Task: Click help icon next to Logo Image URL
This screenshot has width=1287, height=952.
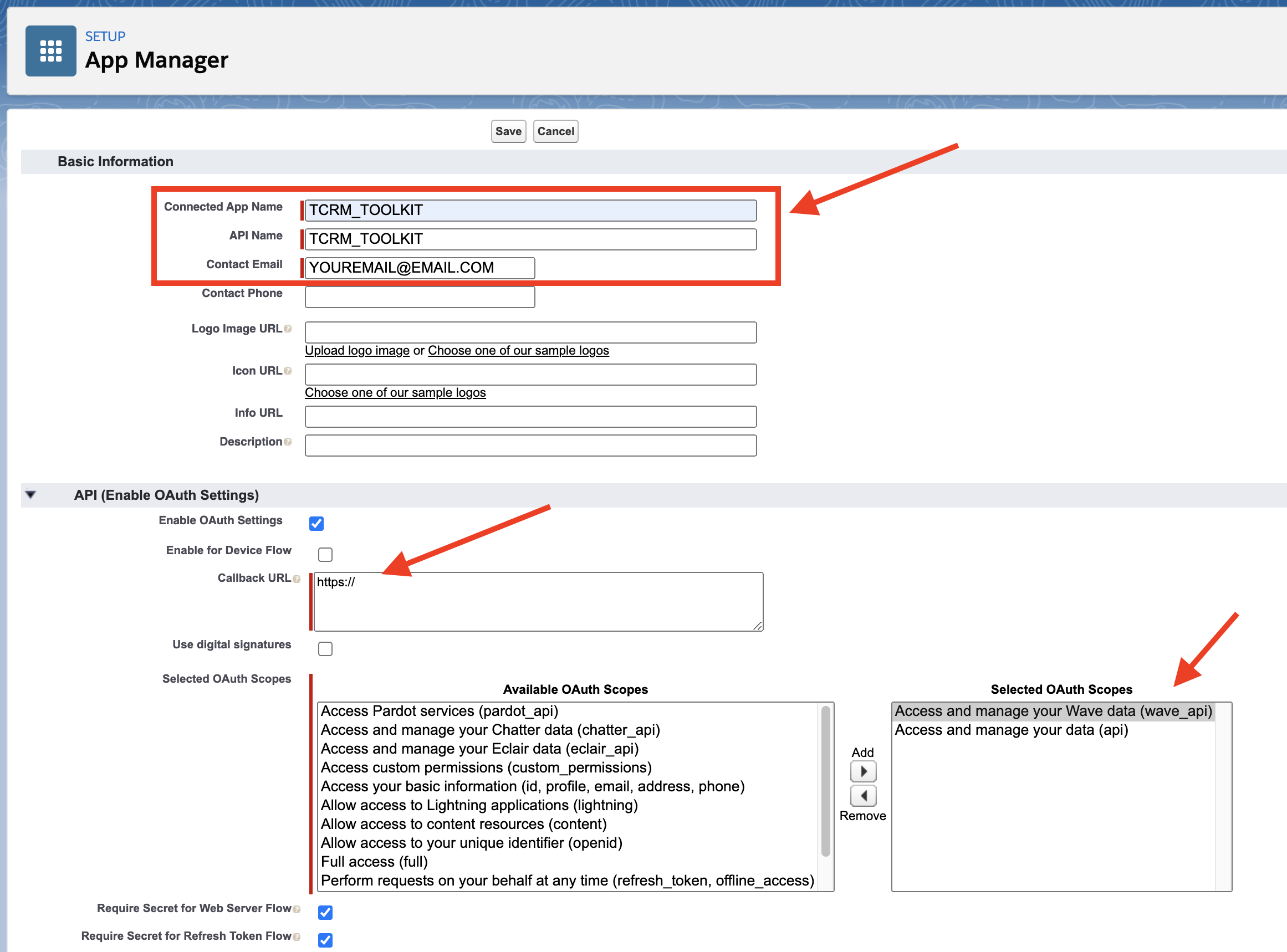Action: (x=288, y=329)
